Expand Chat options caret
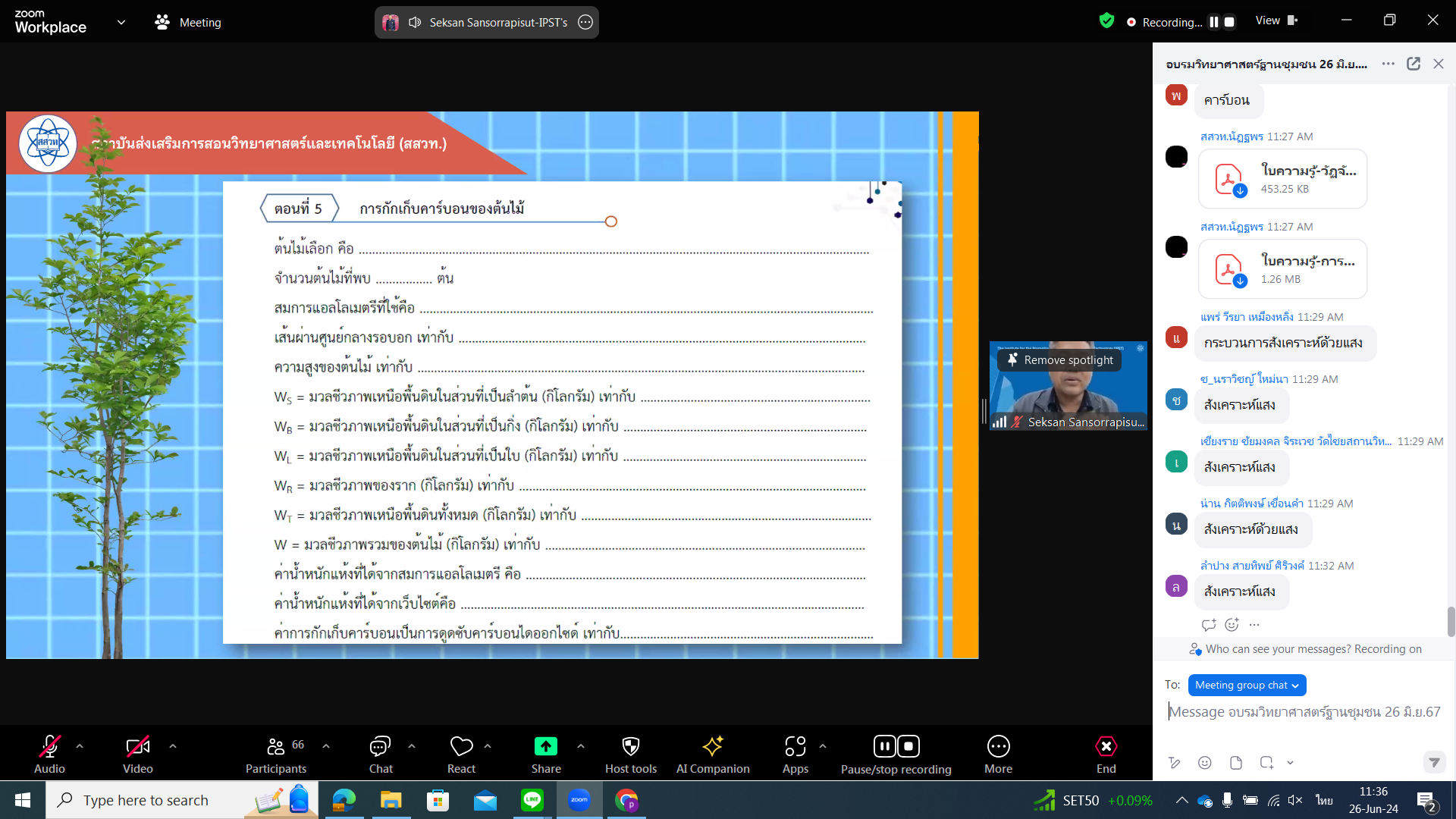The height and width of the screenshot is (819, 1456). click(412, 746)
